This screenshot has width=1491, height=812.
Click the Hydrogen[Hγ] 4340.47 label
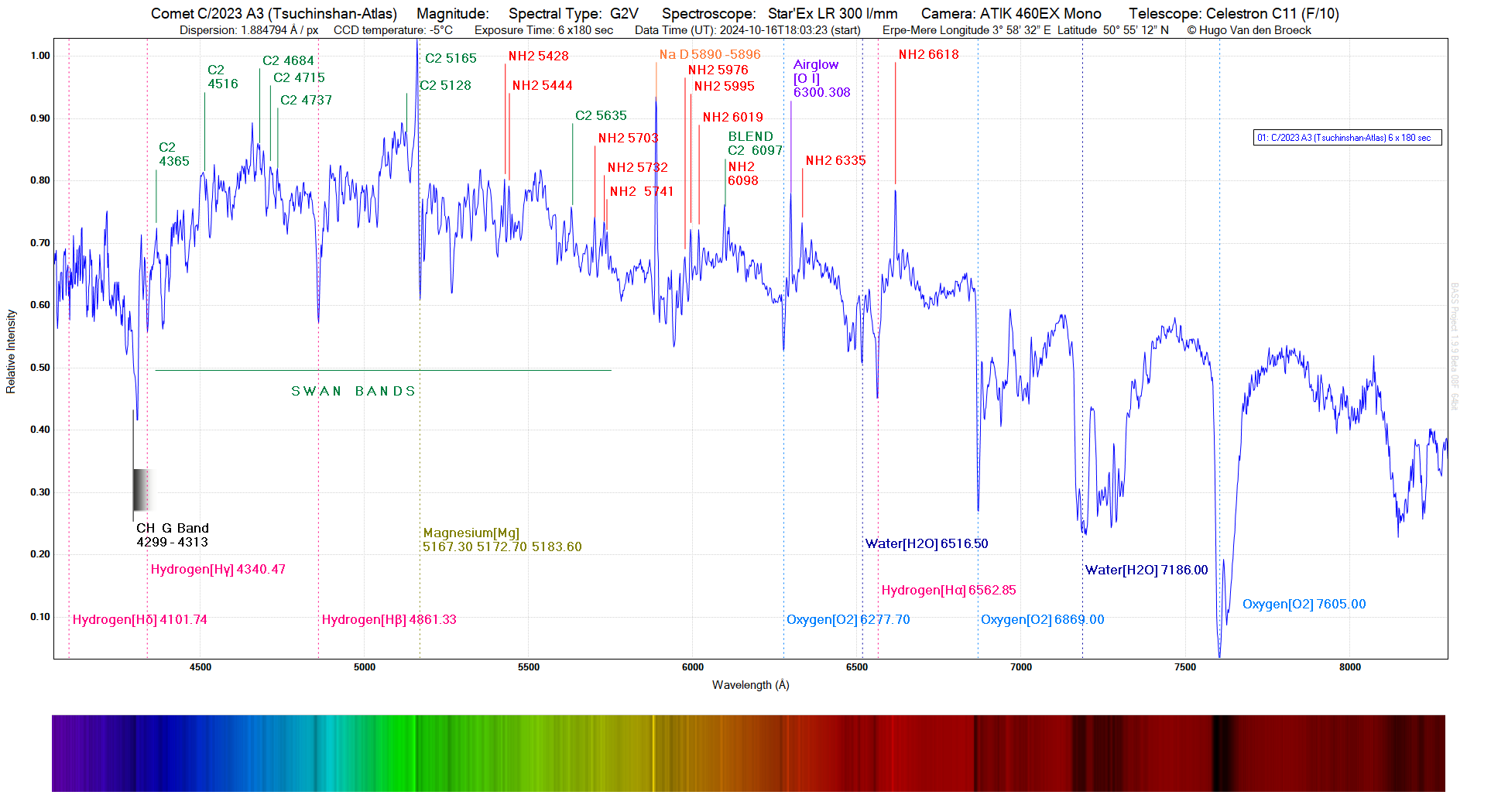(218, 570)
